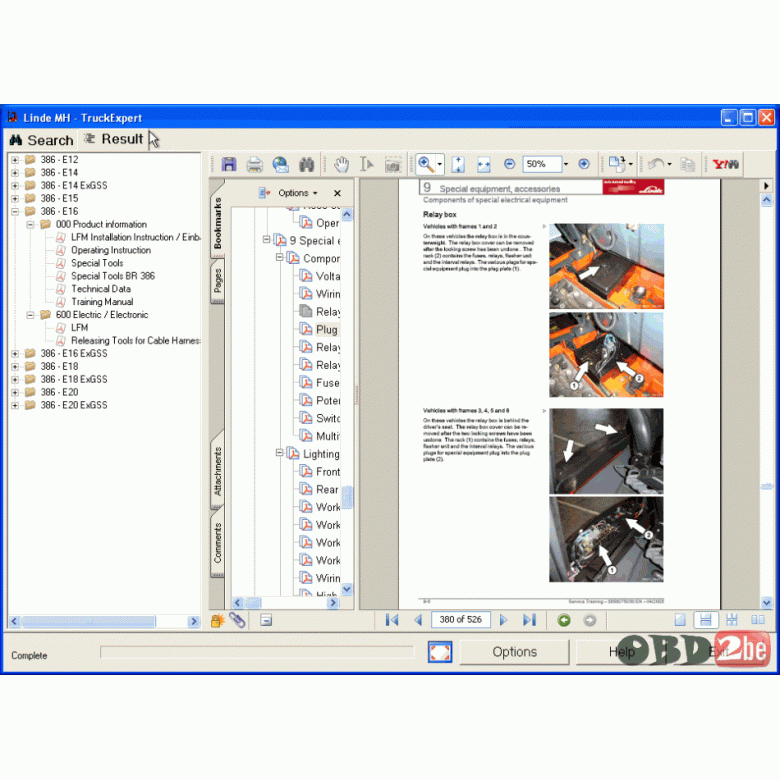Open the undo dropdown arrow

coord(670,164)
